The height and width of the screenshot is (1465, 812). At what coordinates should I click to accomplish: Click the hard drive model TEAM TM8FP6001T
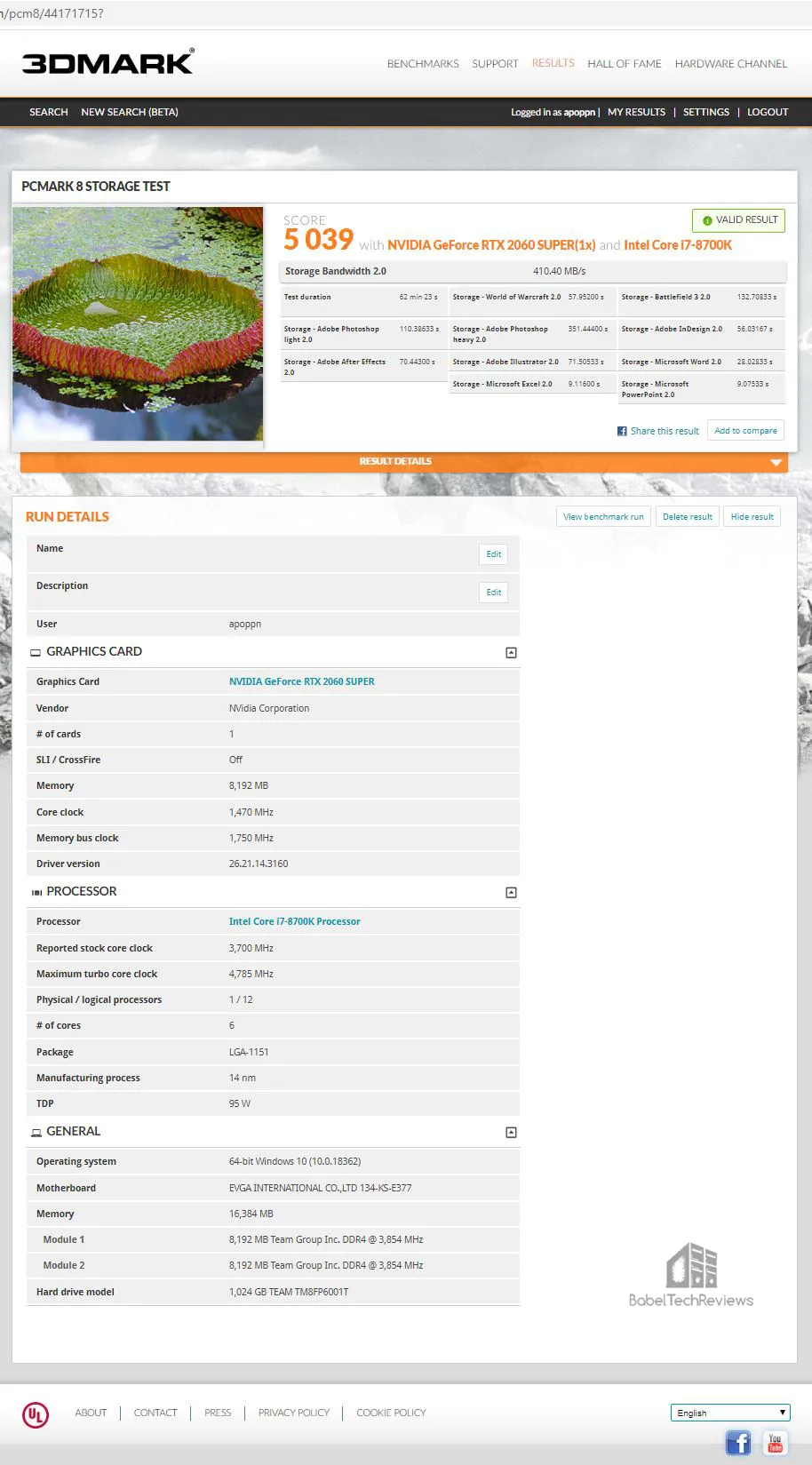pos(289,1293)
